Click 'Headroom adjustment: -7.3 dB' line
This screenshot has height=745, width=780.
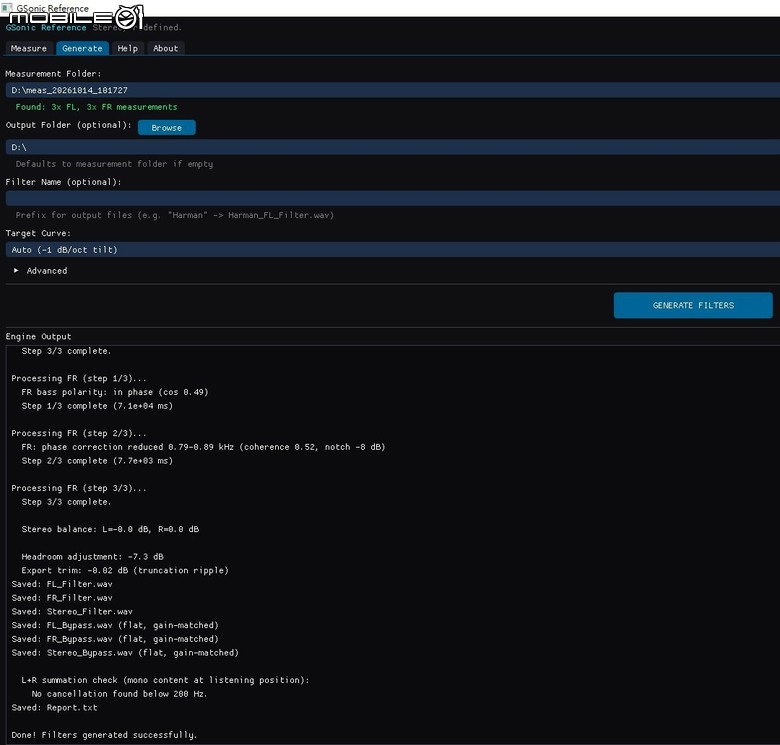[x=93, y=557]
